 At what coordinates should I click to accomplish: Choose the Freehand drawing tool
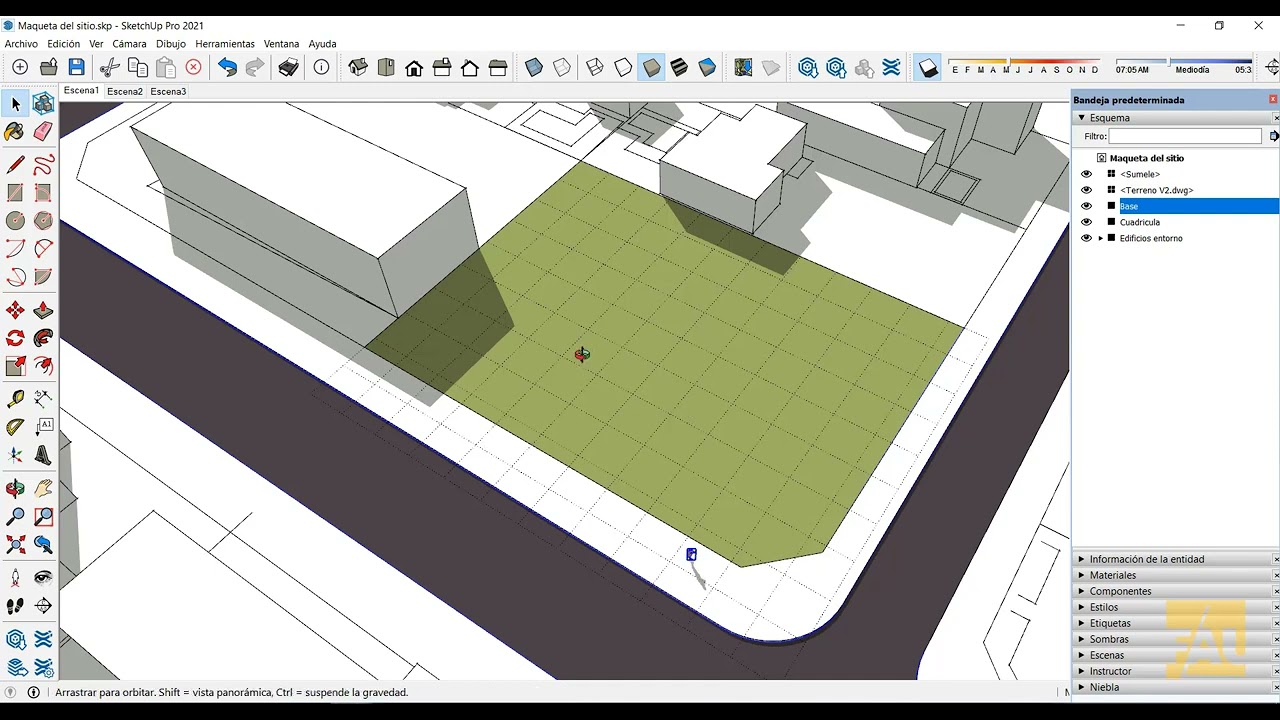point(43,165)
